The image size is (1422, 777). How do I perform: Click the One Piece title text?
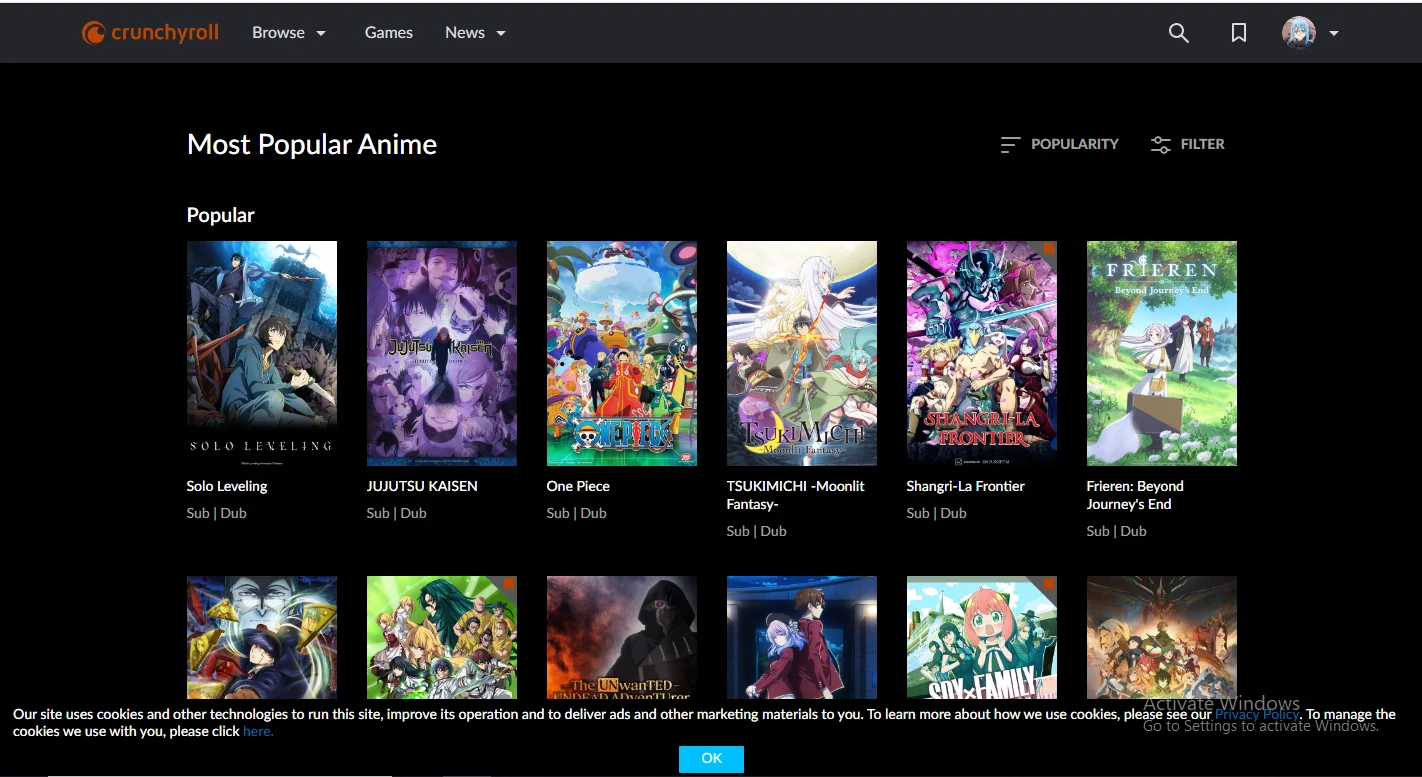pyautogui.click(x=578, y=486)
